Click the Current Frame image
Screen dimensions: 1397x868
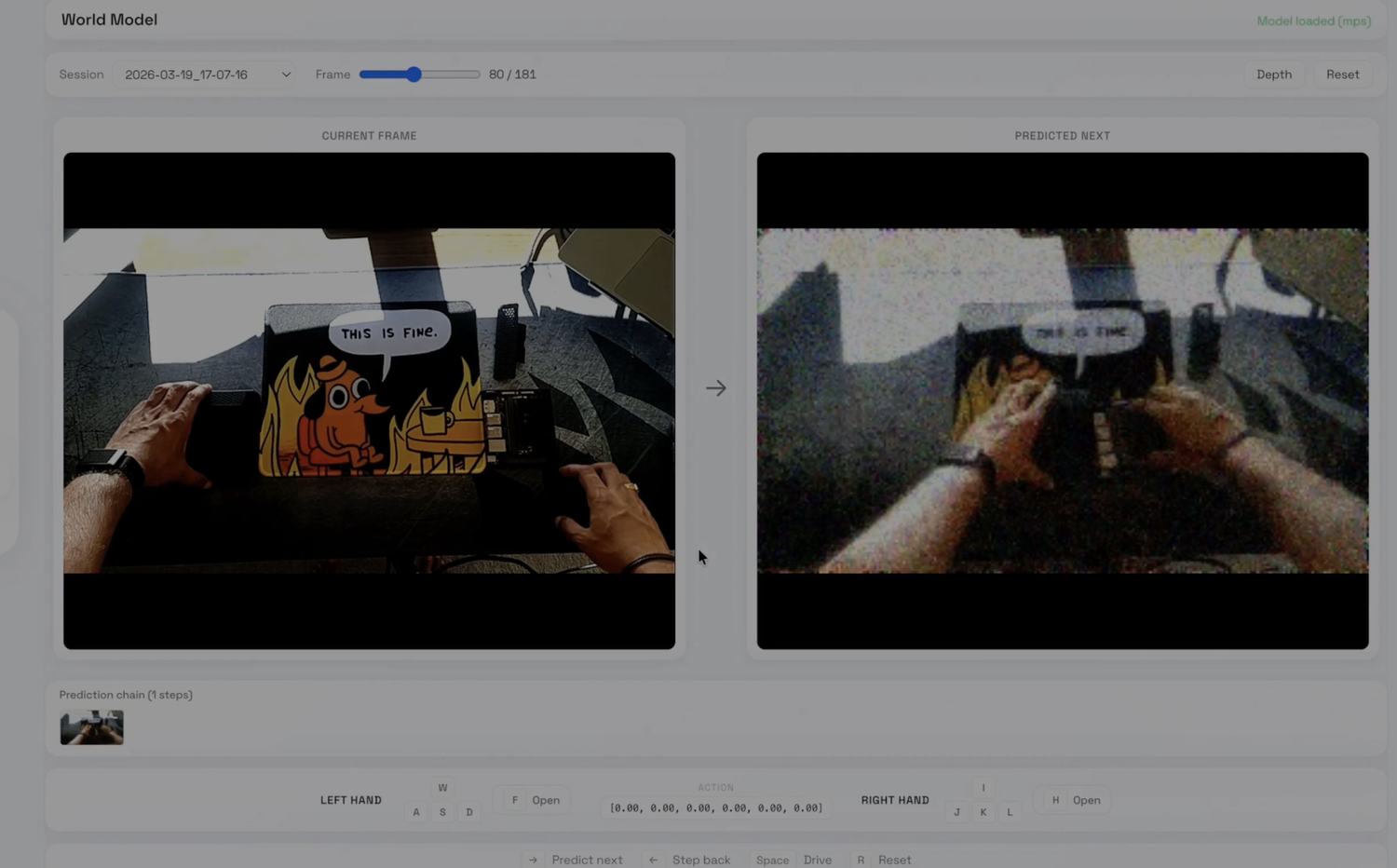[369, 400]
